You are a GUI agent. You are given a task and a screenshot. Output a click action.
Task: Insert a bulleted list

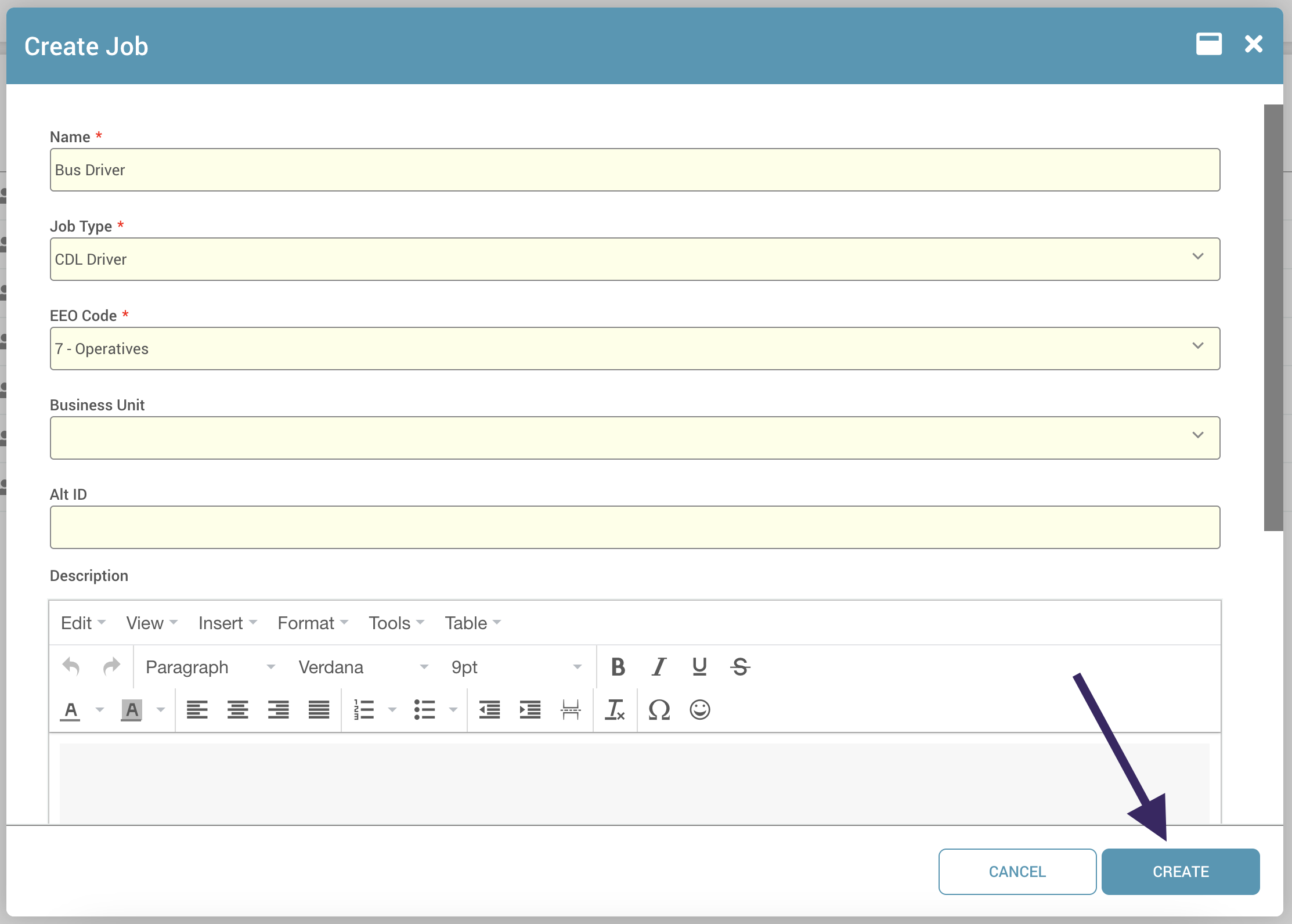pos(425,709)
